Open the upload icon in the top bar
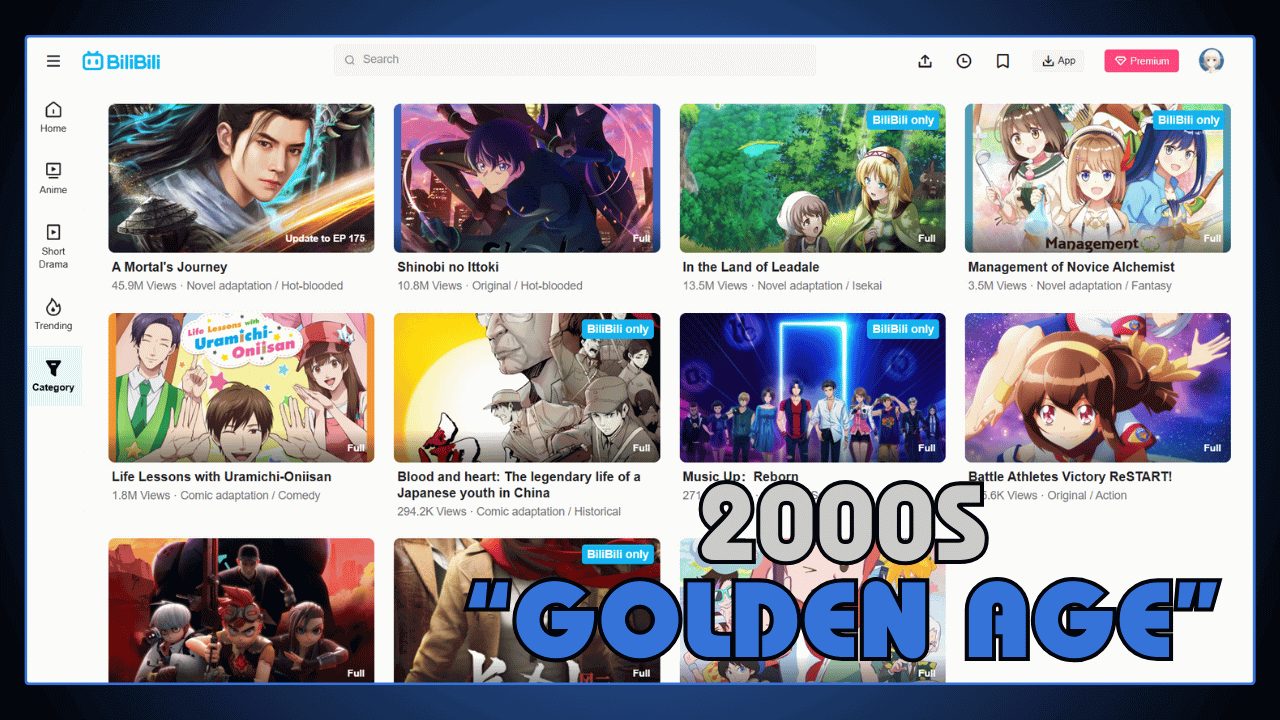Viewport: 1280px width, 720px height. [x=925, y=60]
